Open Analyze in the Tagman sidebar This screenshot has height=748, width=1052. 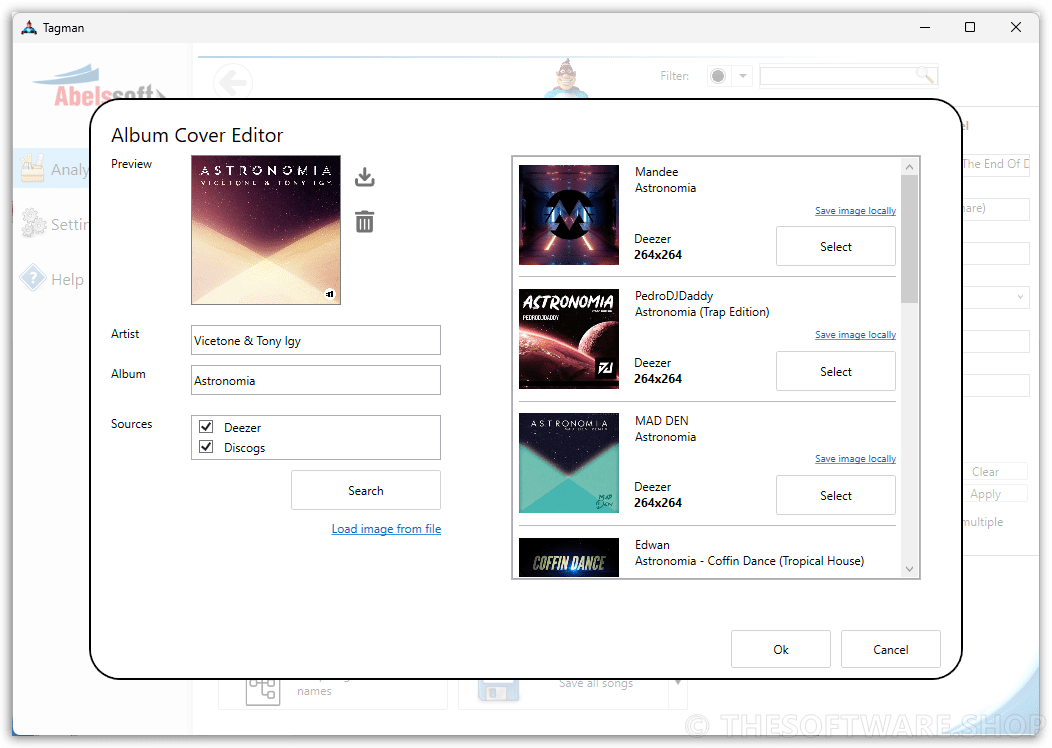[52, 169]
